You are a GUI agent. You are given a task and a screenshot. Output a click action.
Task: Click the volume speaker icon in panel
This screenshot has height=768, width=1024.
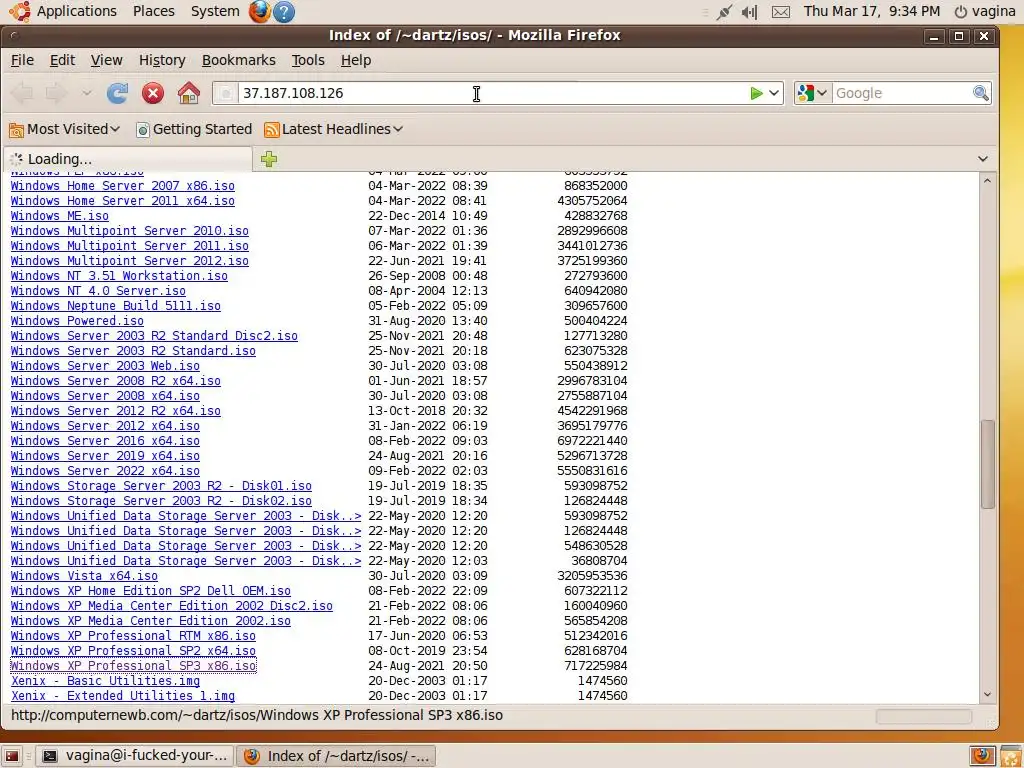click(750, 12)
